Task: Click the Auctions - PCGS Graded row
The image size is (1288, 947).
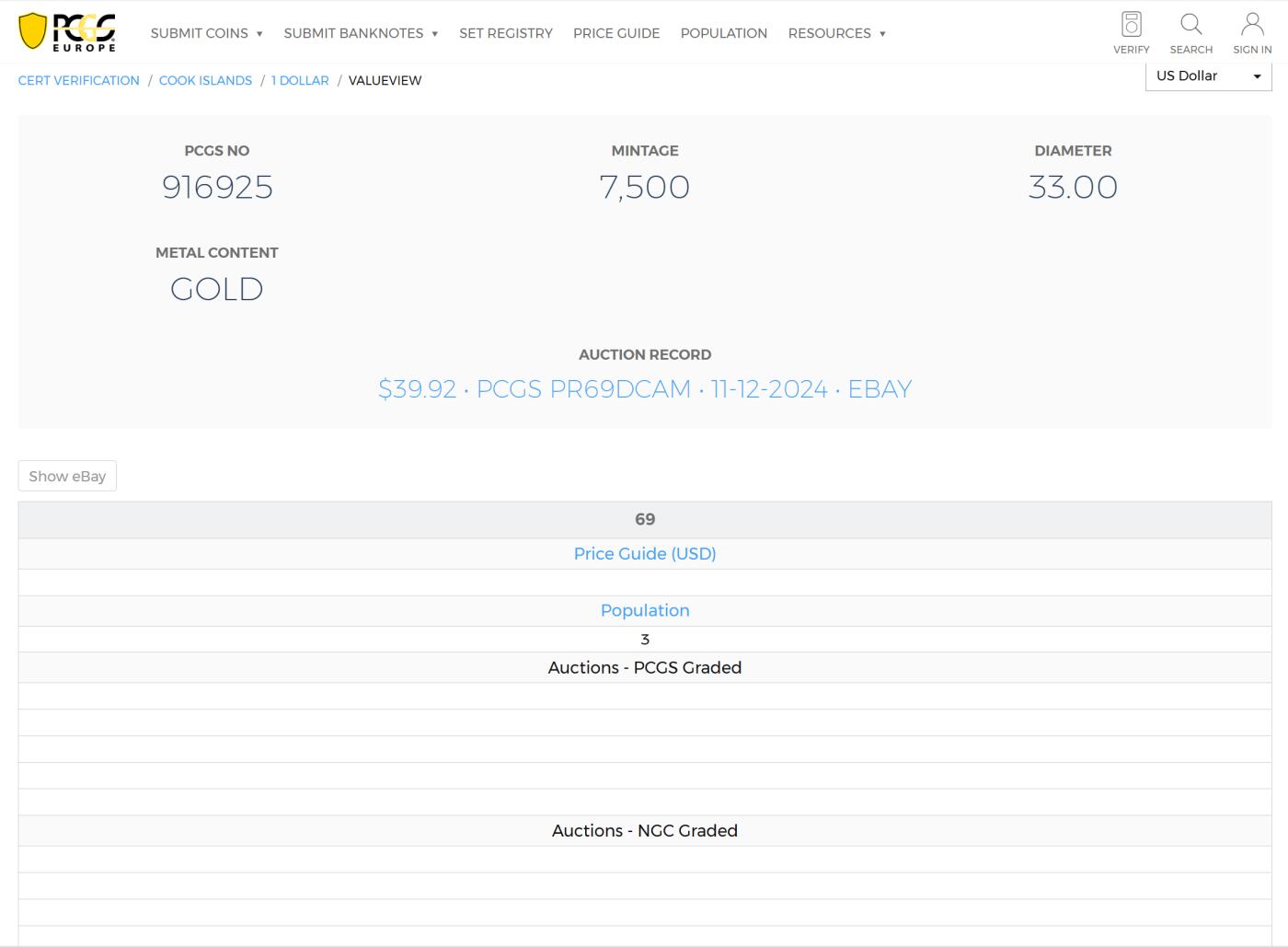Action: tap(644, 668)
